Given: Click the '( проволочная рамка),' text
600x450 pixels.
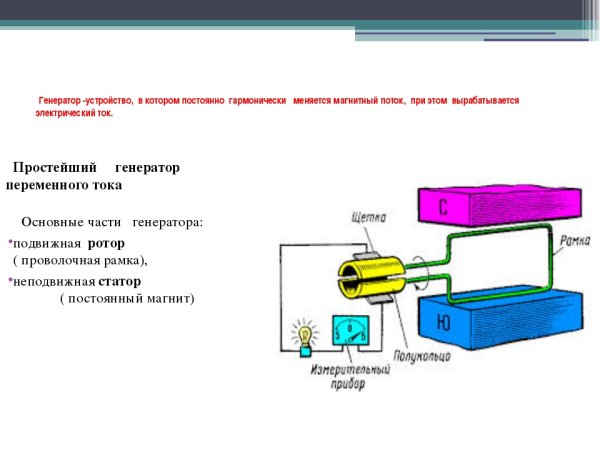Looking at the screenshot, I should point(79,260).
